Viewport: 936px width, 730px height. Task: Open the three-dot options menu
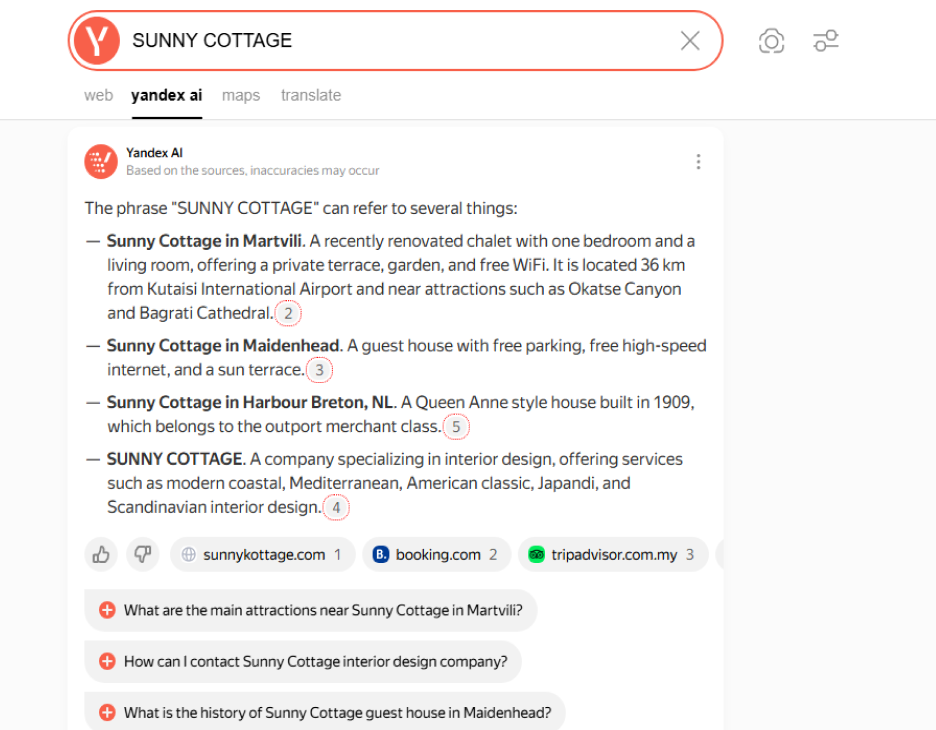(698, 162)
